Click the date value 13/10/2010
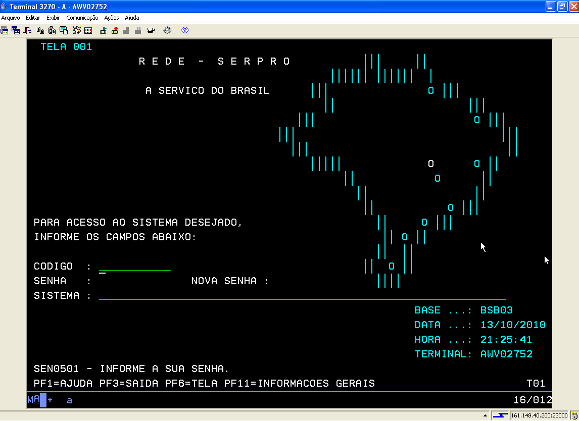 coord(513,325)
